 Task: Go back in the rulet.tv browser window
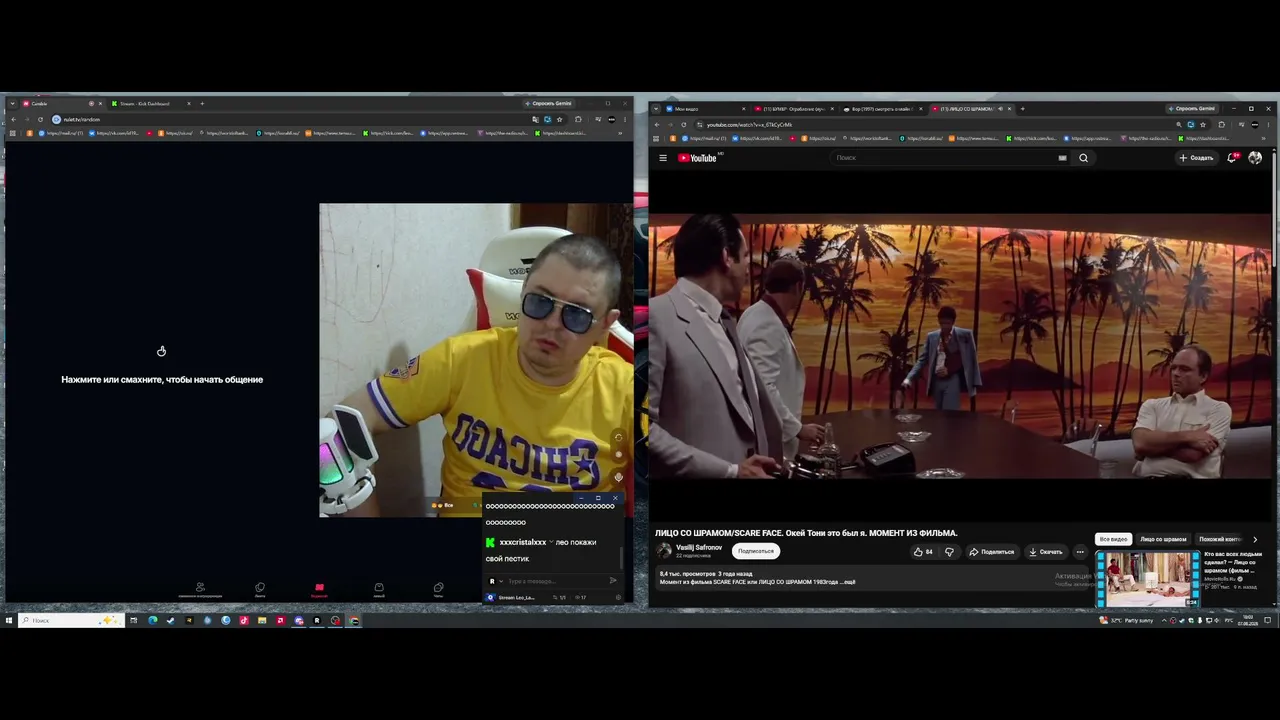point(14,120)
